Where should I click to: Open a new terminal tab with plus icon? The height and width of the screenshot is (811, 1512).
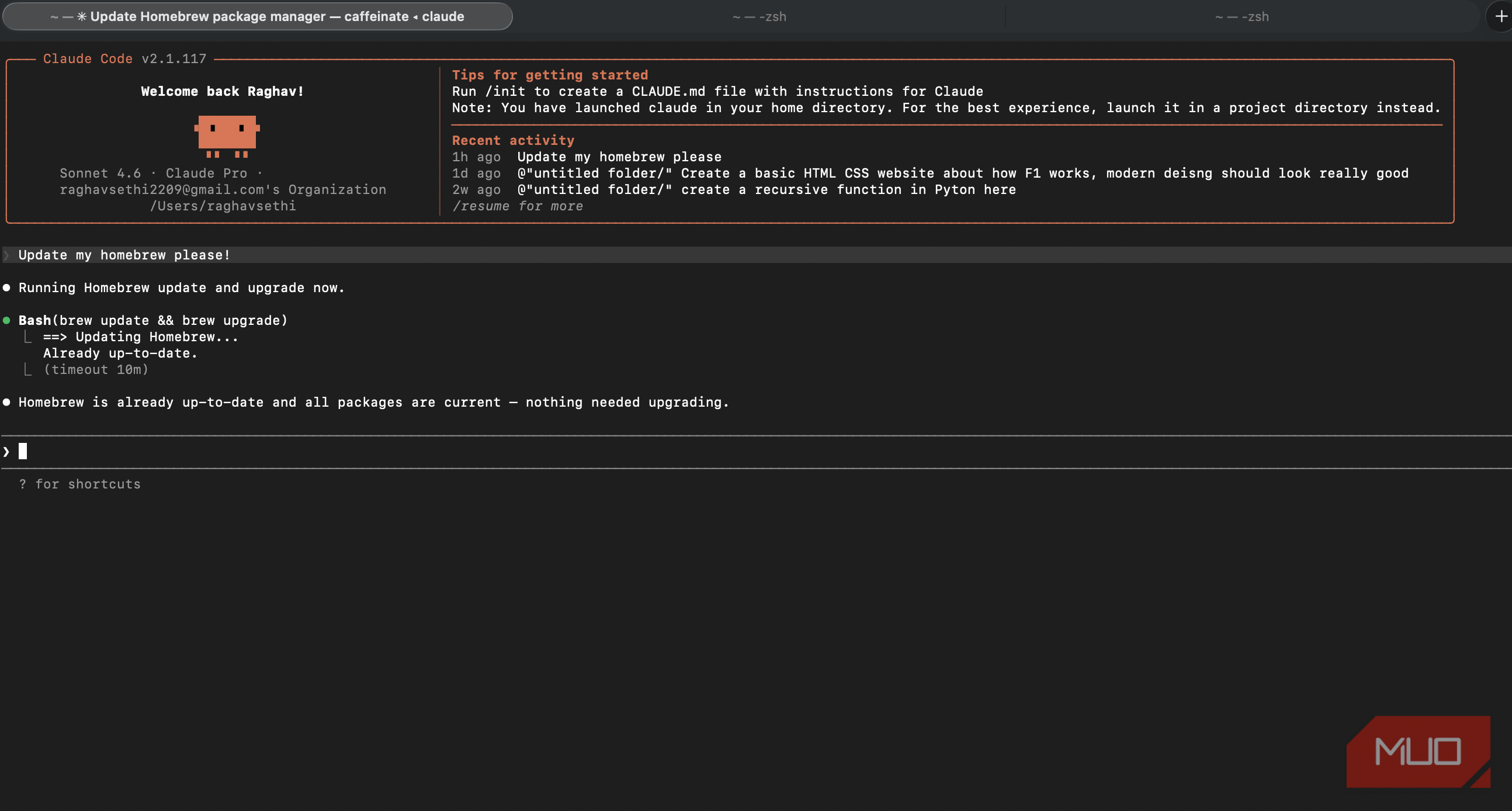point(1500,16)
